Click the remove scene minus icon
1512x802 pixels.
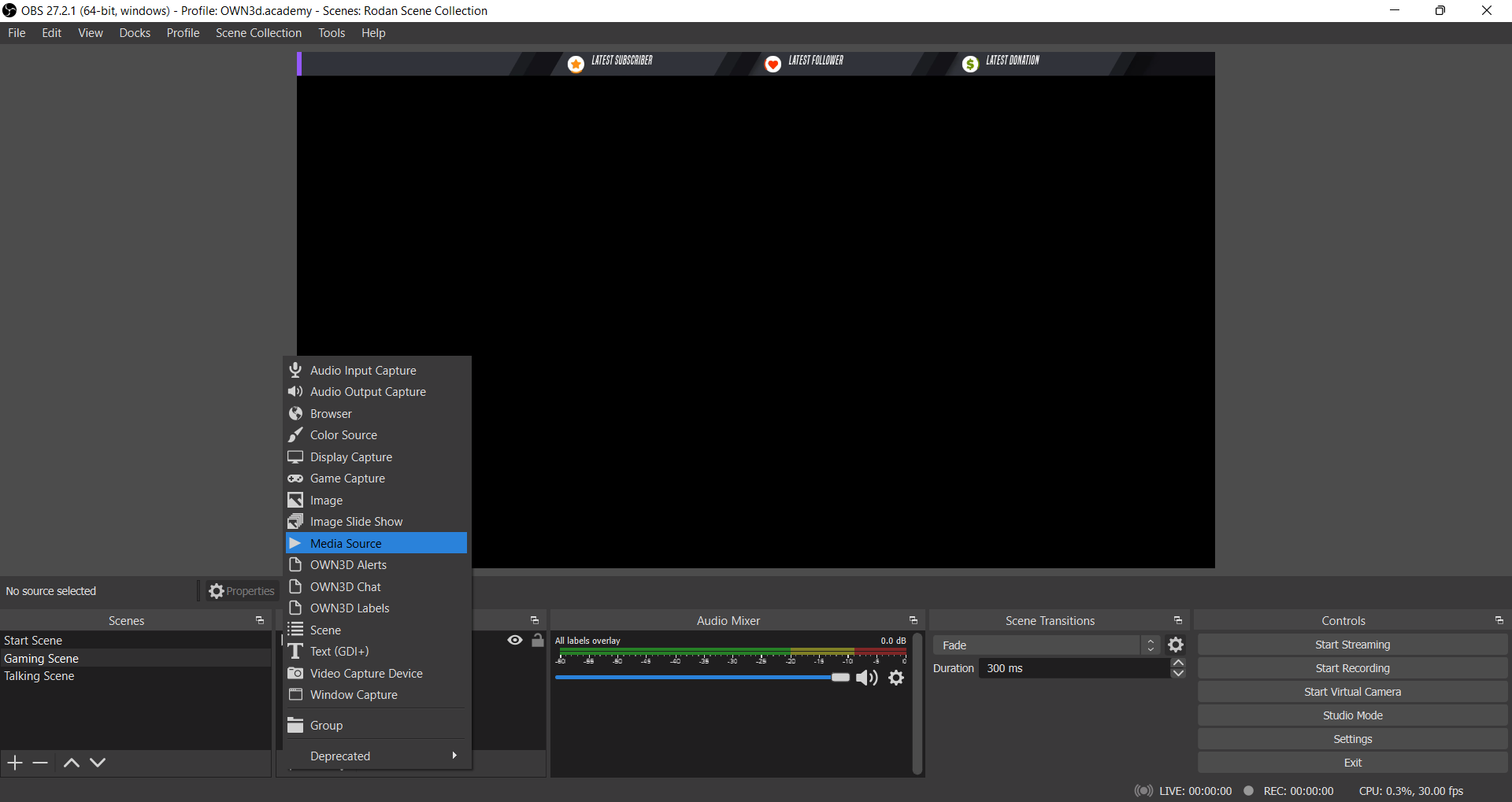(41, 763)
